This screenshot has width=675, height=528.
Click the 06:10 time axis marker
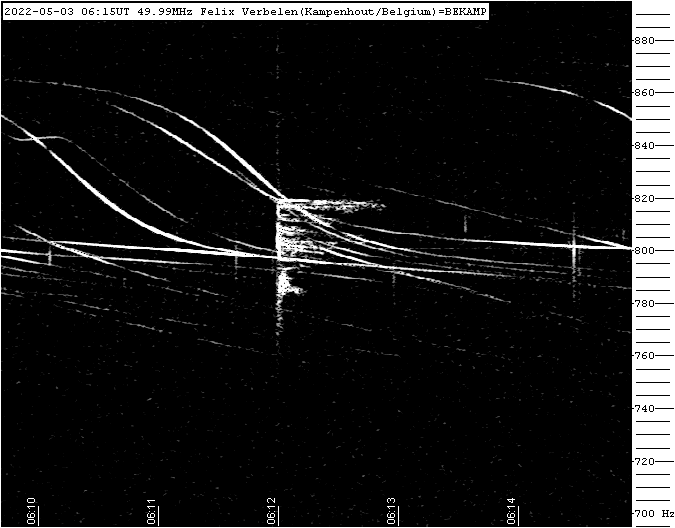pos(31,511)
